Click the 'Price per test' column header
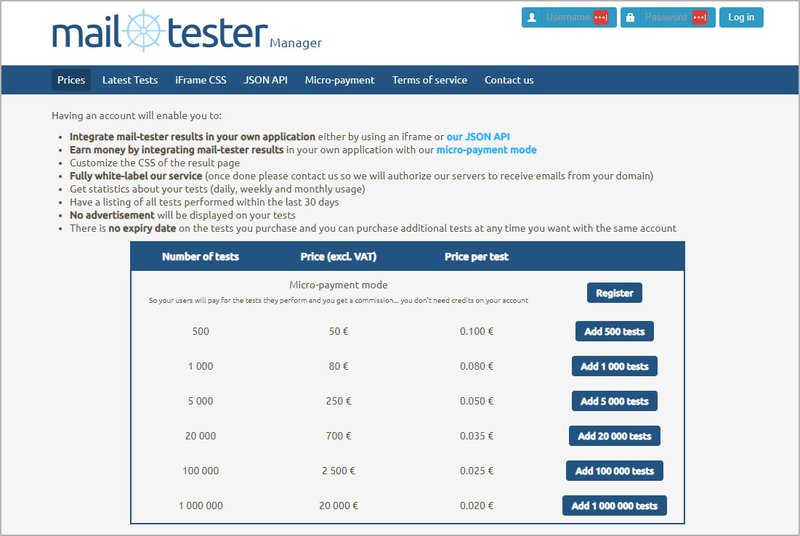This screenshot has height=536, width=800. 477,257
